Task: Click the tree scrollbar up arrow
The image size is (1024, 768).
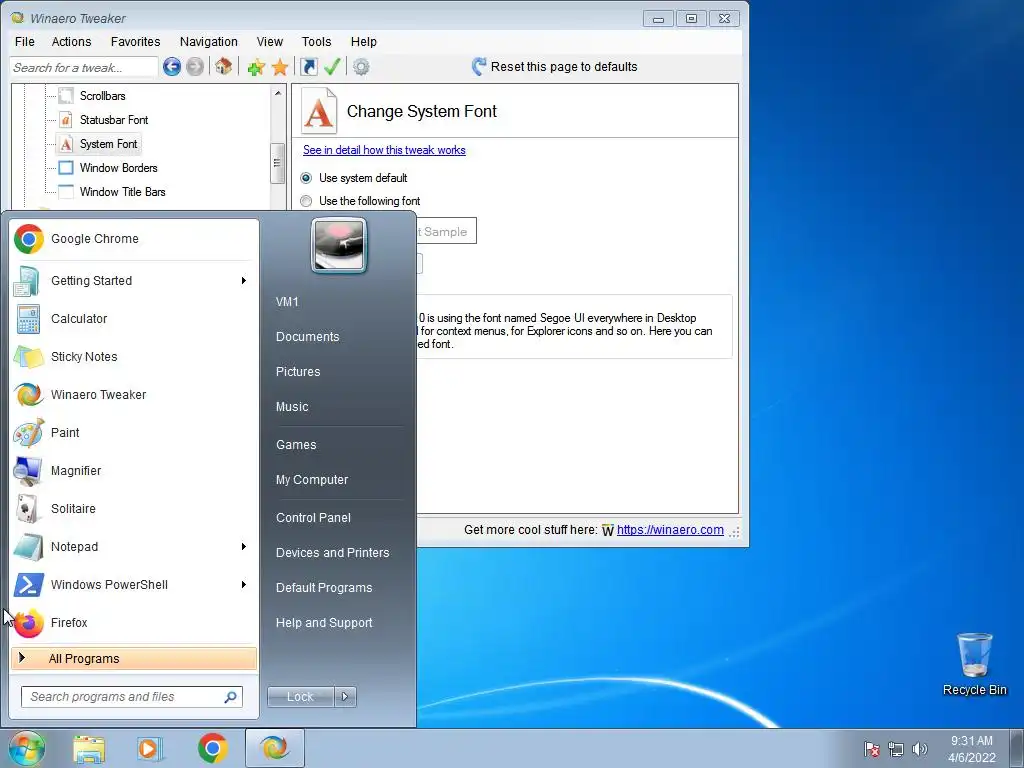Action: [278, 93]
